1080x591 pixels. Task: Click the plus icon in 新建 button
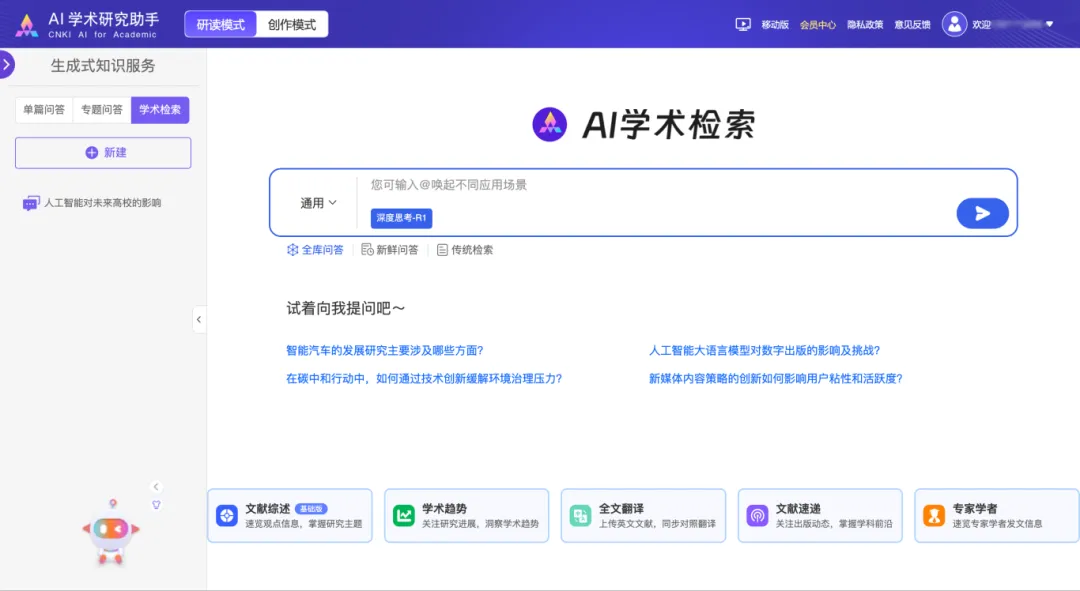(x=92, y=153)
